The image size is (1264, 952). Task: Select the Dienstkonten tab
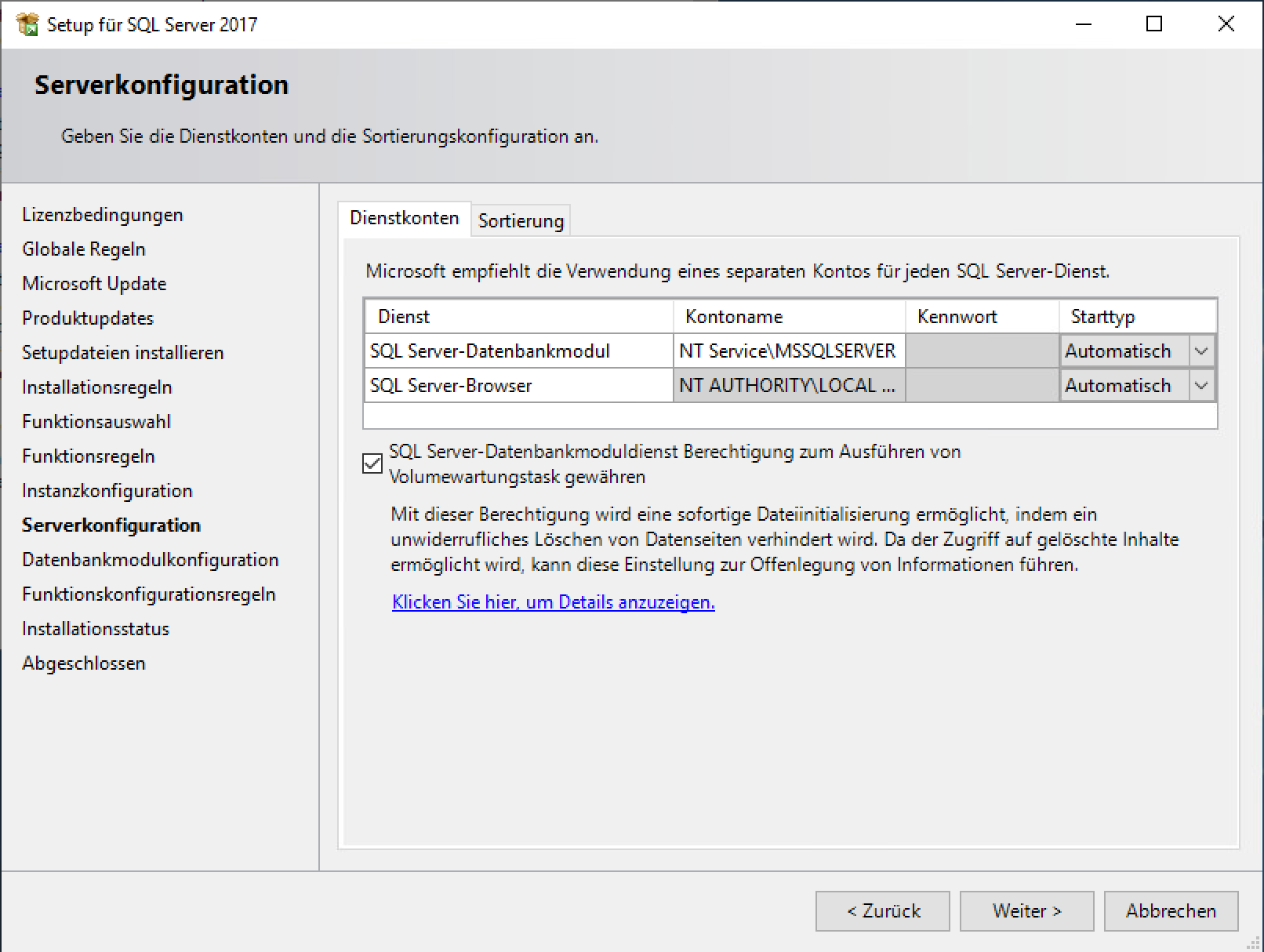(x=404, y=218)
